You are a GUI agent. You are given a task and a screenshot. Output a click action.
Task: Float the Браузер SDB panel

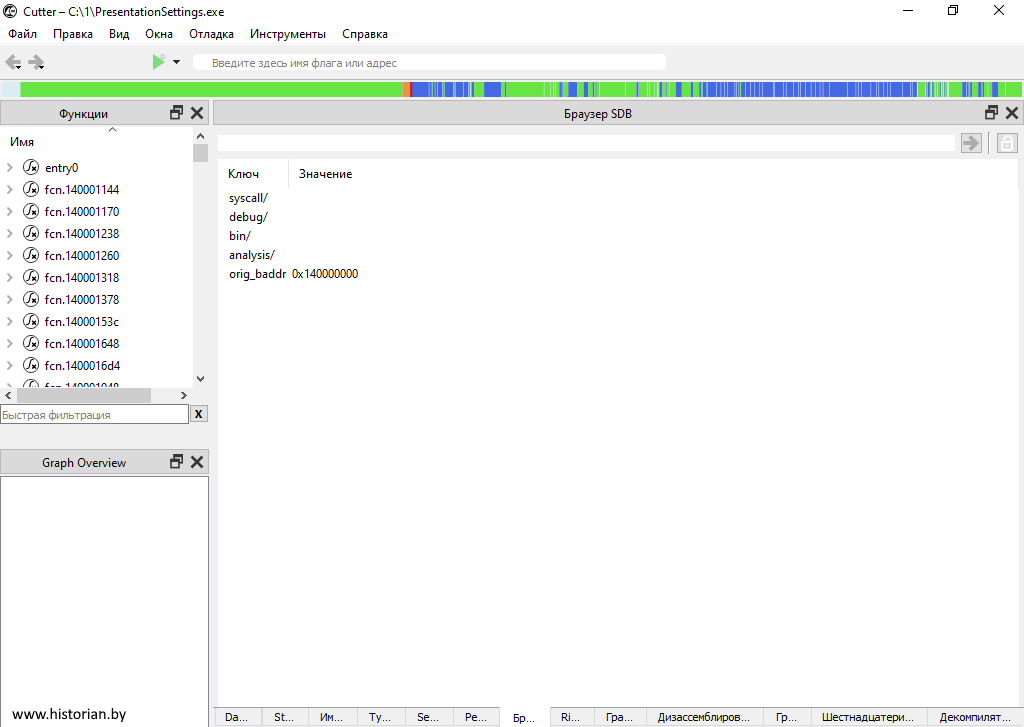coord(992,113)
